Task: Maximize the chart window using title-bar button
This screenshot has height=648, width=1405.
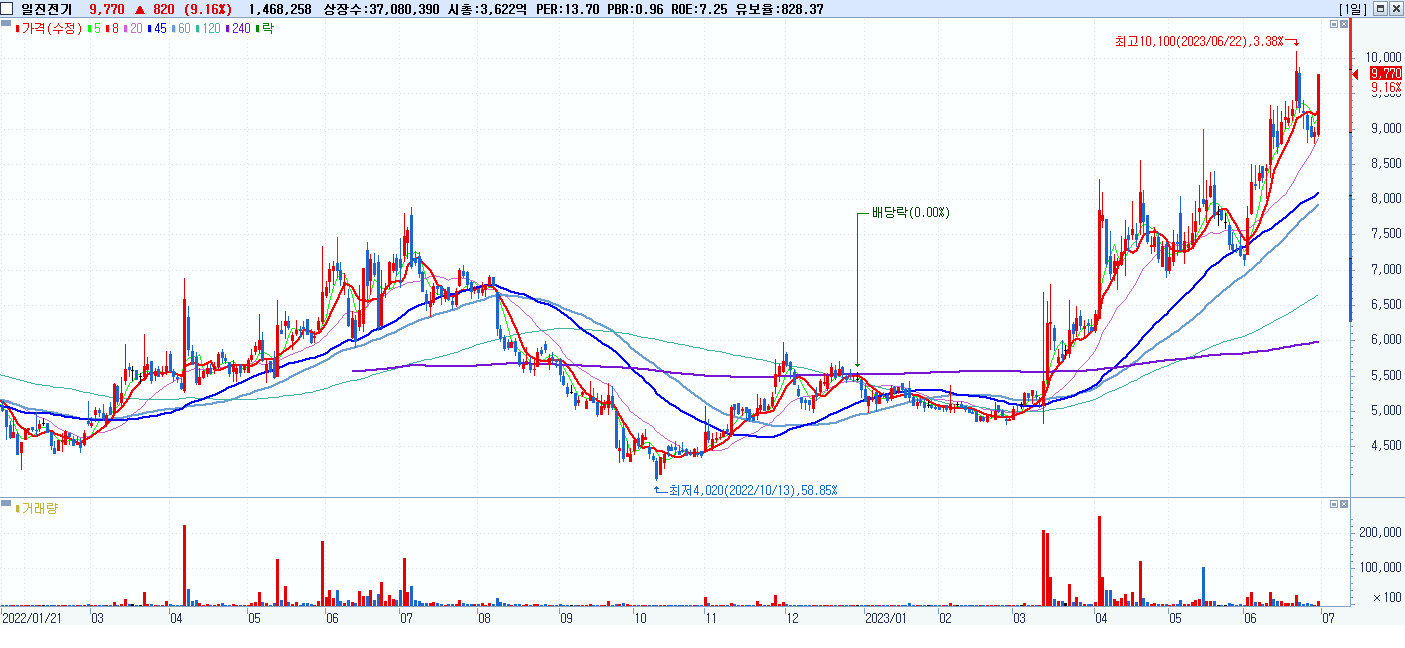Action: click(1380, 8)
